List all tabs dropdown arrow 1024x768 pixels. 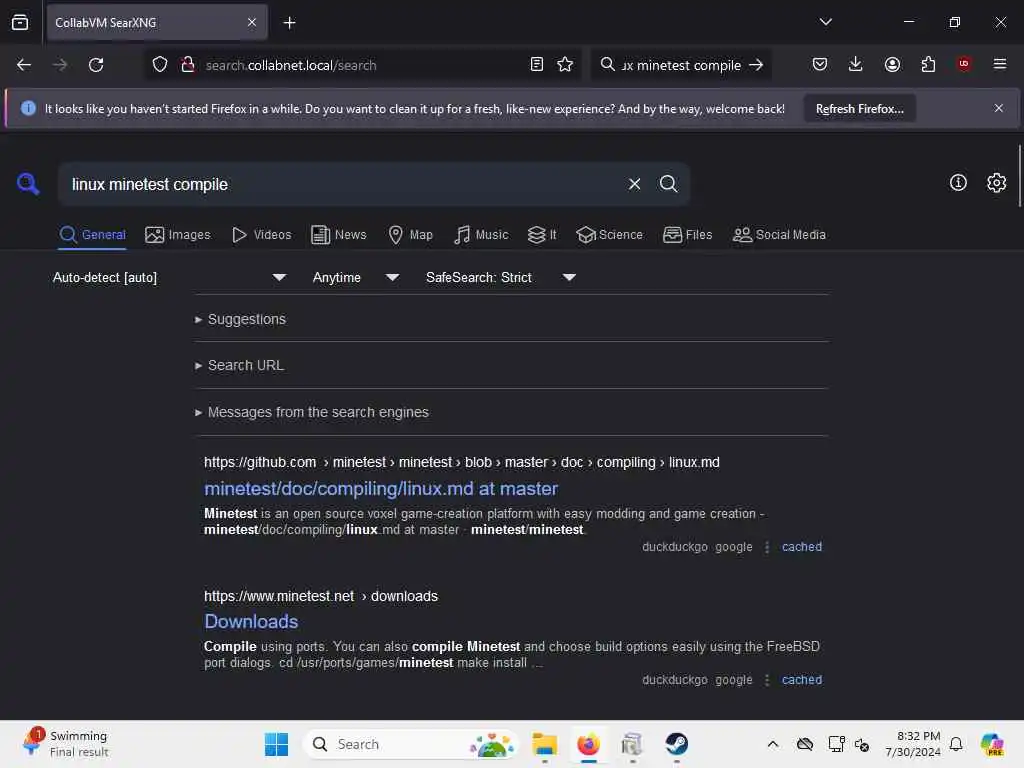click(x=825, y=22)
